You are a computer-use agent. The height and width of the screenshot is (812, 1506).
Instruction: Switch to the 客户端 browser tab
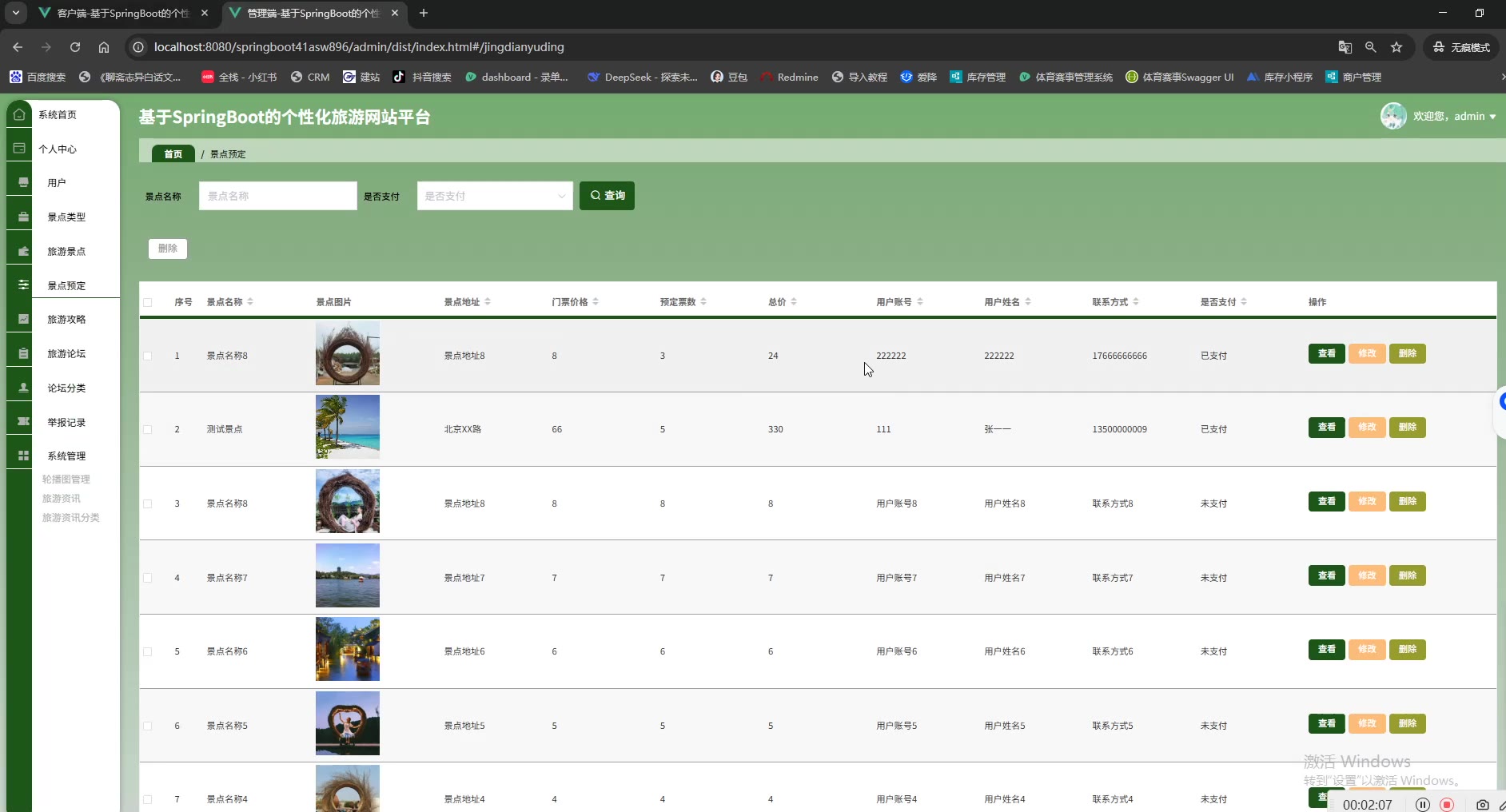(x=122, y=14)
